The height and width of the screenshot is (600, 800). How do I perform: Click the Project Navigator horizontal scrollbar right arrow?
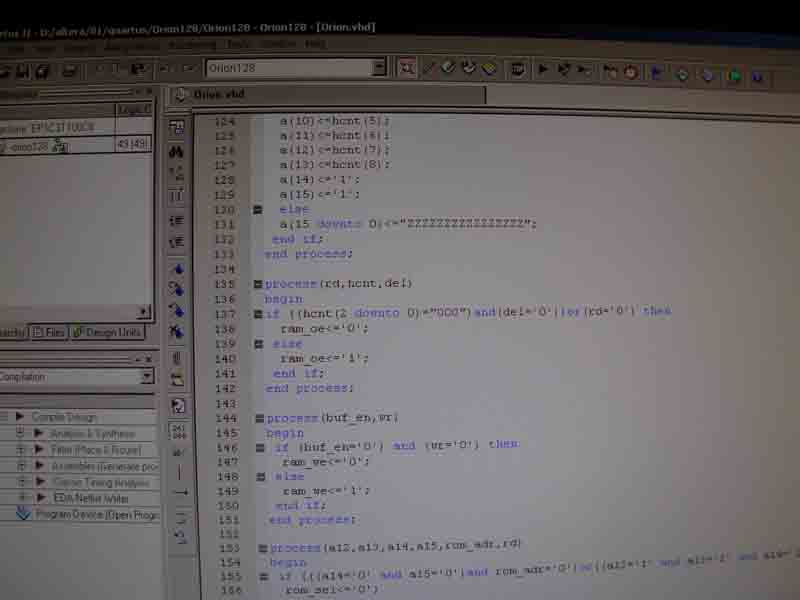[x=143, y=312]
